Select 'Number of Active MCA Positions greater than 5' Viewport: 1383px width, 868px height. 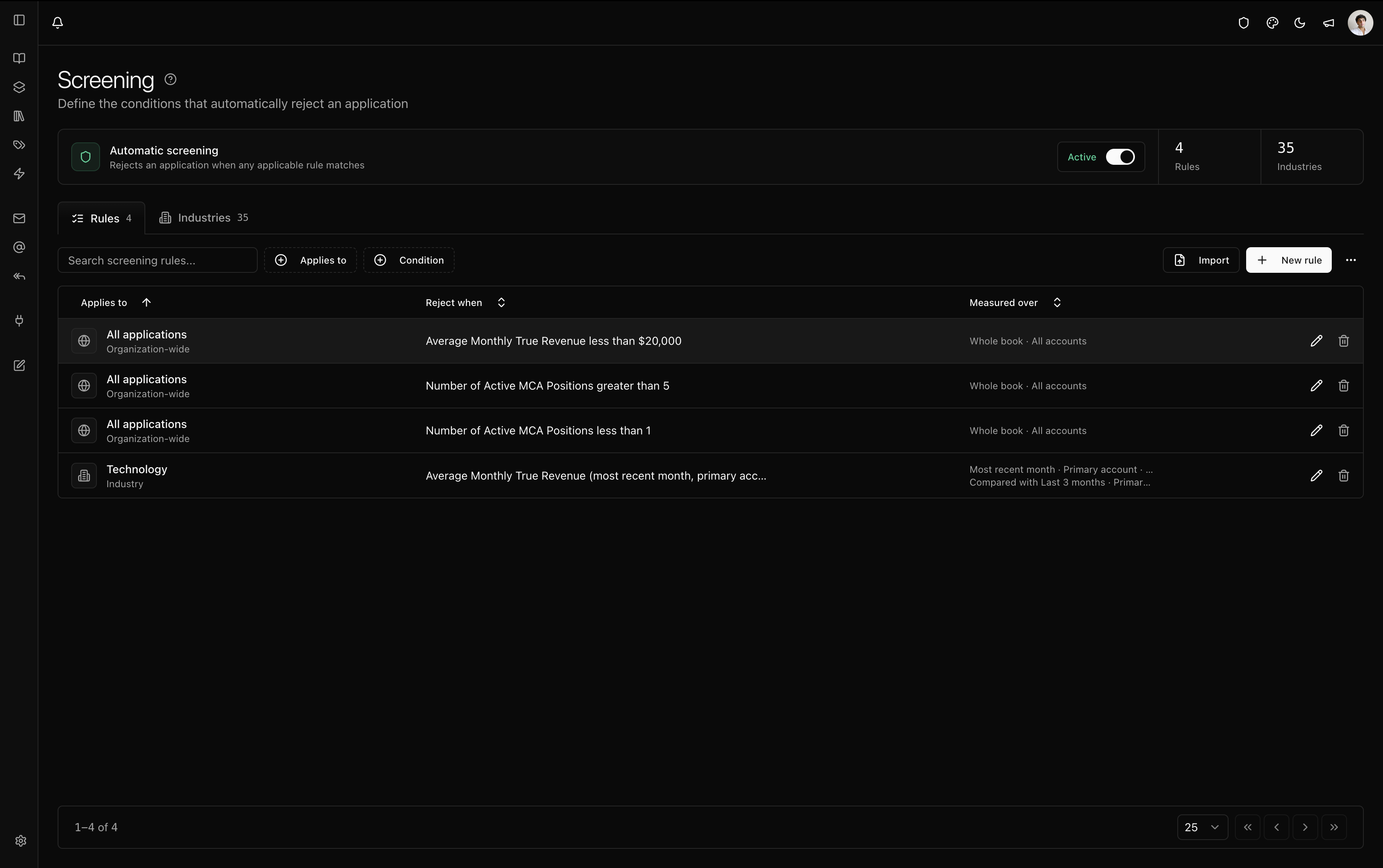(x=547, y=386)
